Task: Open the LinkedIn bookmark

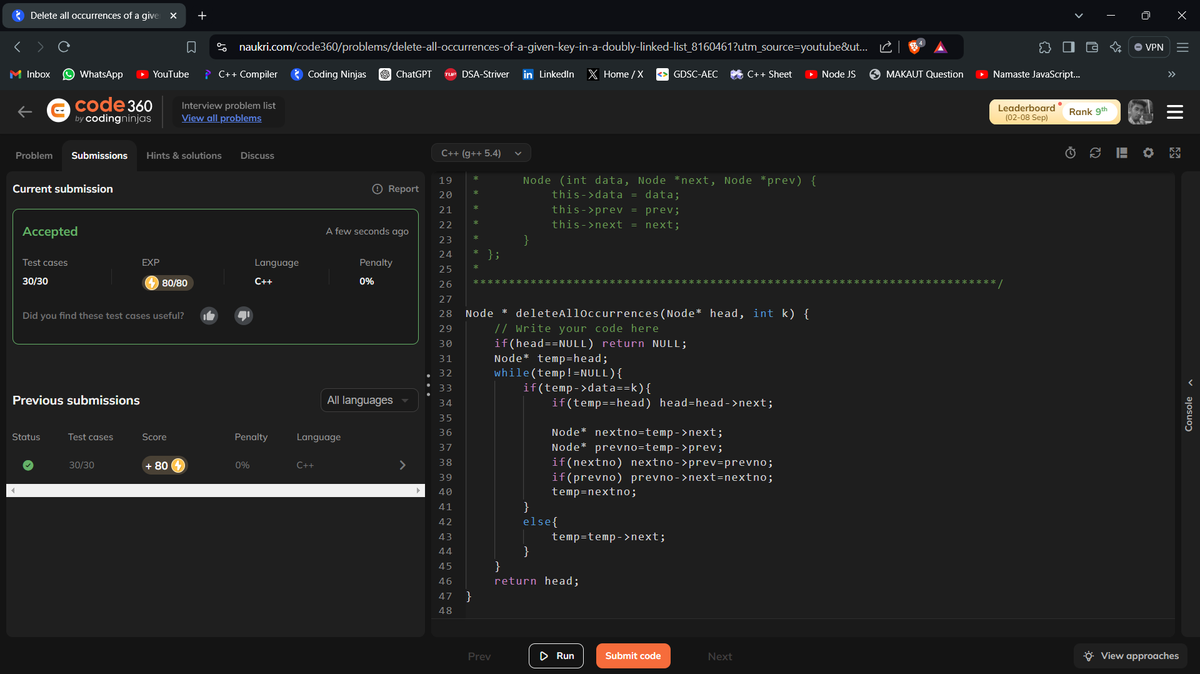Action: coord(548,74)
